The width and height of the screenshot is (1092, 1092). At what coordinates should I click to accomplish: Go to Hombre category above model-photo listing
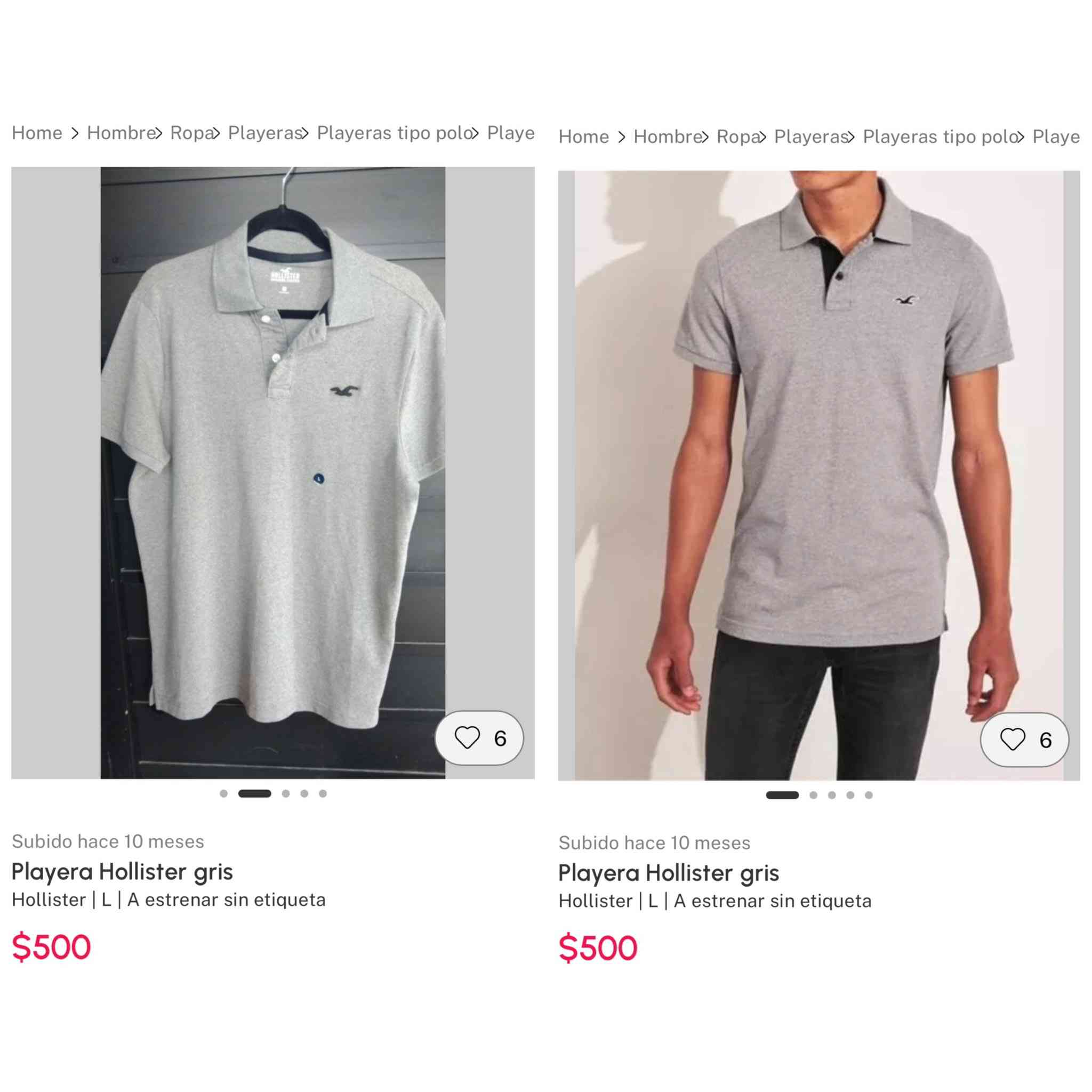pyautogui.click(x=668, y=137)
